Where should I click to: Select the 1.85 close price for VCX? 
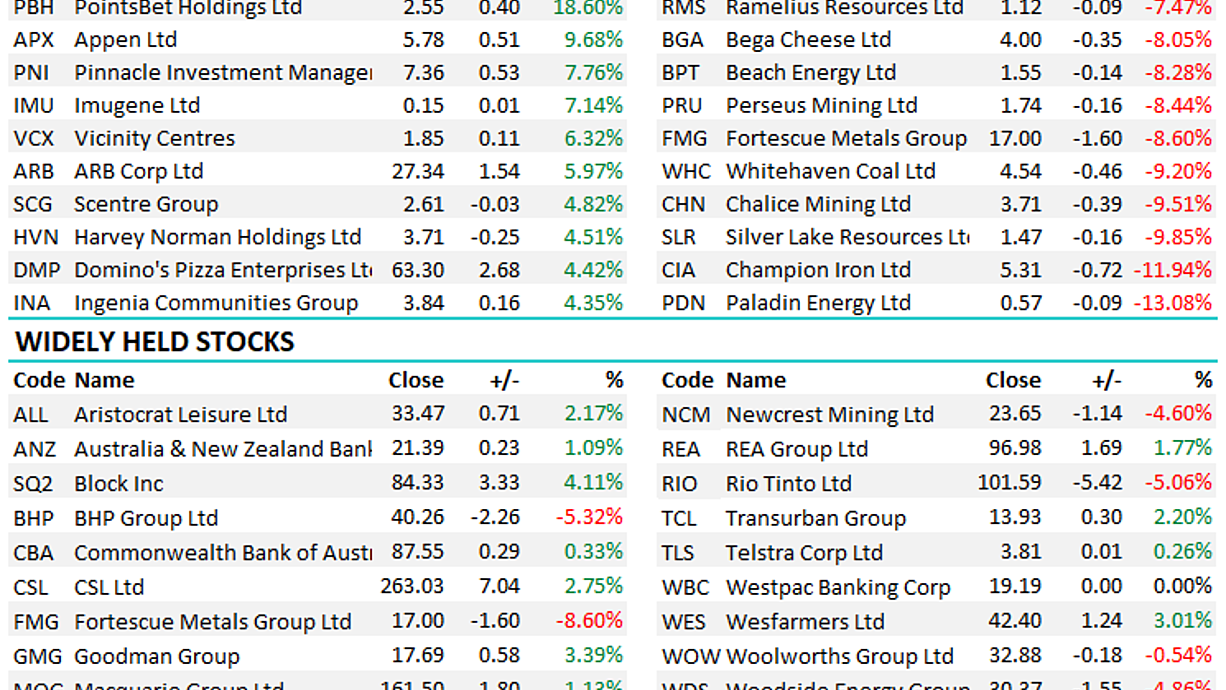click(x=424, y=139)
